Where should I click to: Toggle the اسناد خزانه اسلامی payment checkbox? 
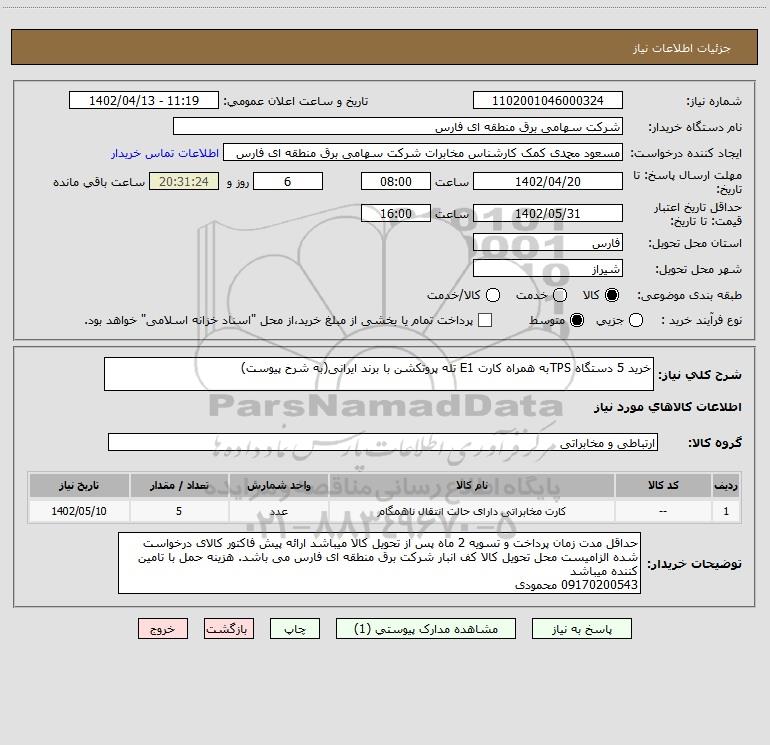pyautogui.click(x=485, y=320)
